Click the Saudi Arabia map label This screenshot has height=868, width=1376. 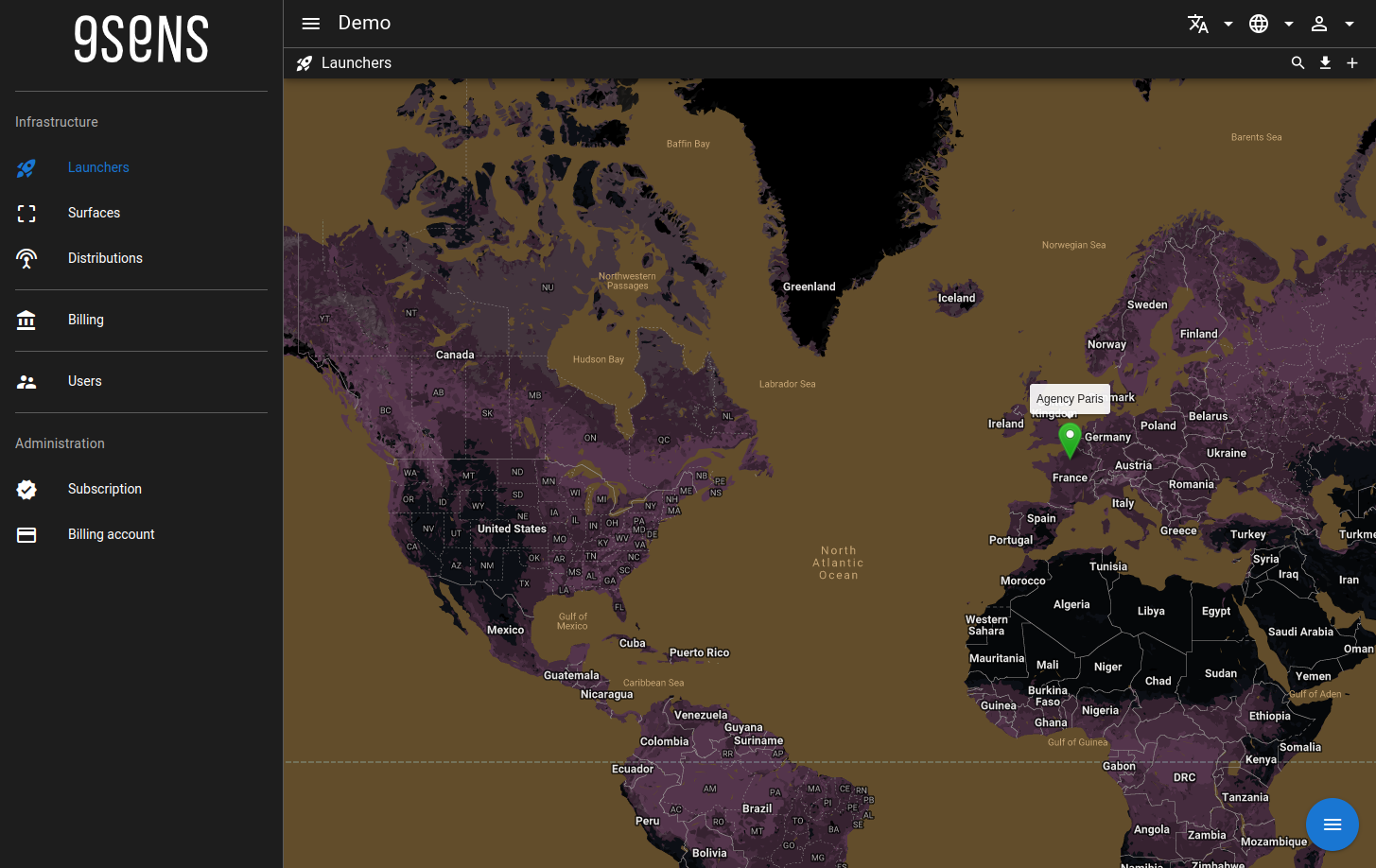tap(1300, 632)
